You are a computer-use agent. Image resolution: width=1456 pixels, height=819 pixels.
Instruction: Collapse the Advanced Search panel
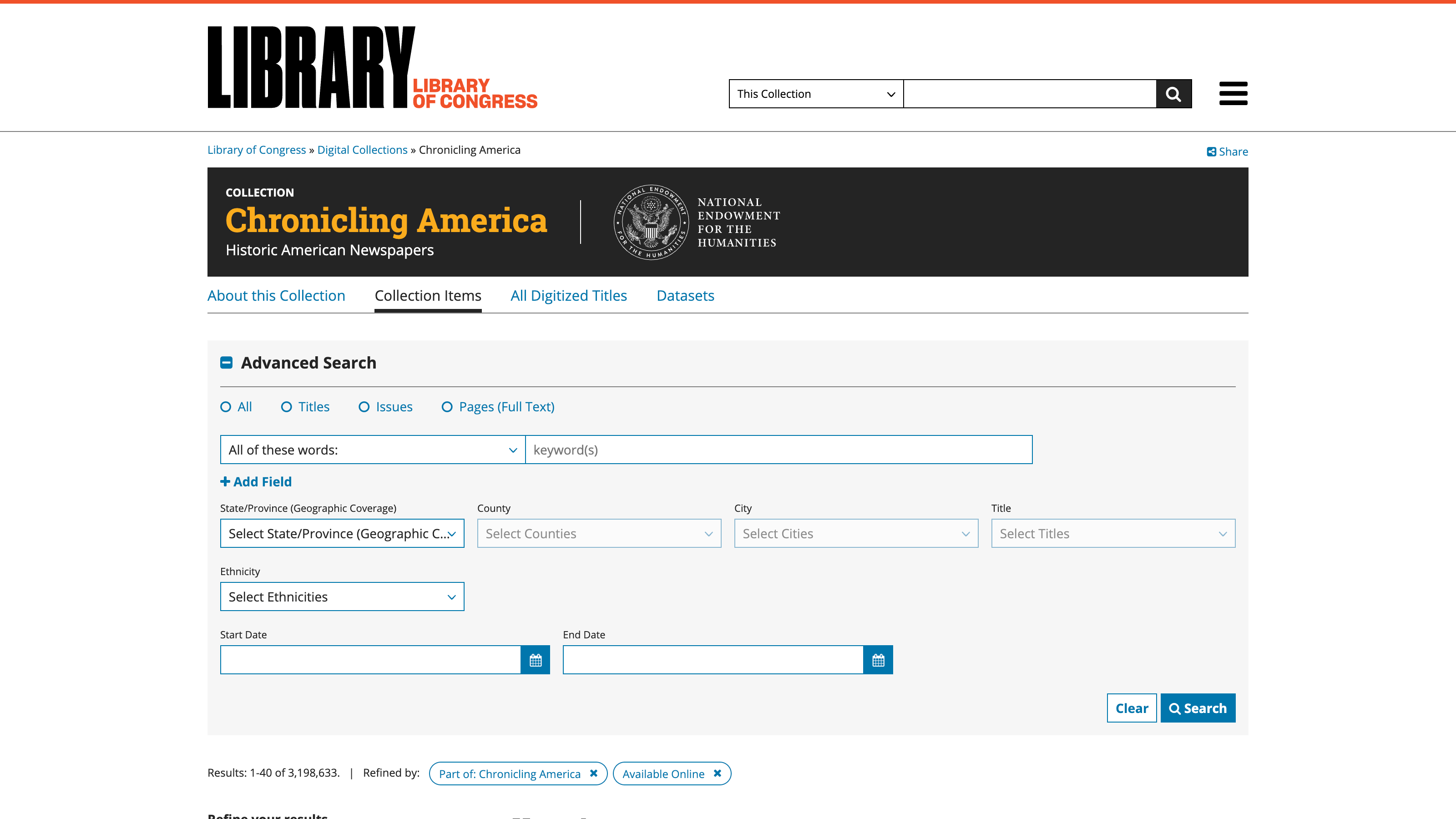coord(227,362)
